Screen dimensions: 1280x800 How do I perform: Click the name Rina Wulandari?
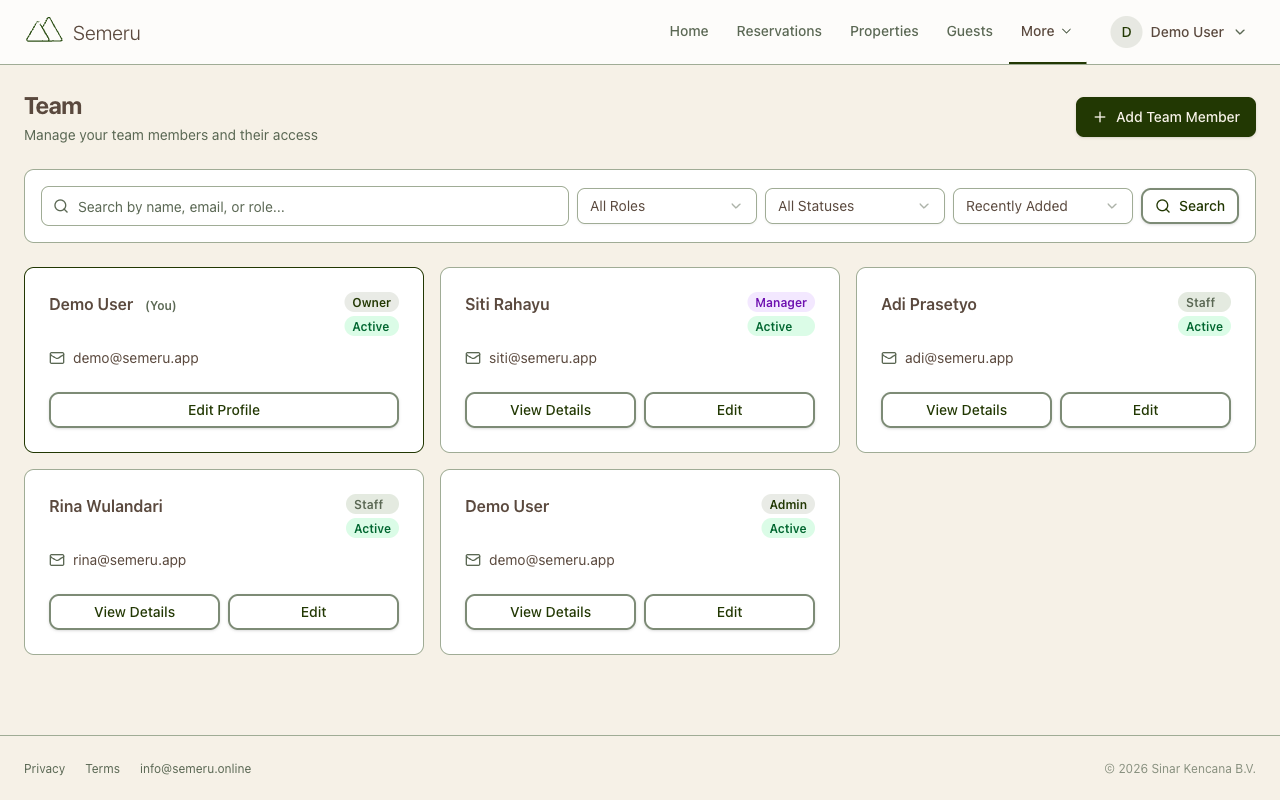click(106, 506)
